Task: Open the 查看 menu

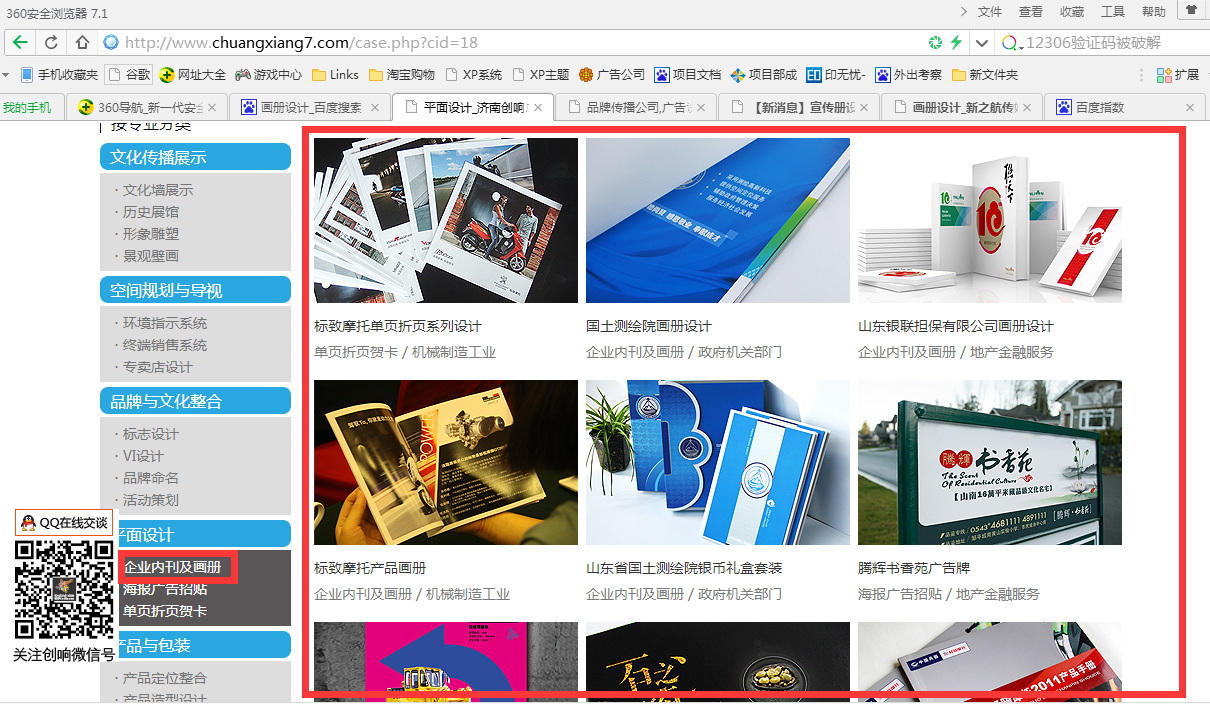Action: coord(1031,12)
